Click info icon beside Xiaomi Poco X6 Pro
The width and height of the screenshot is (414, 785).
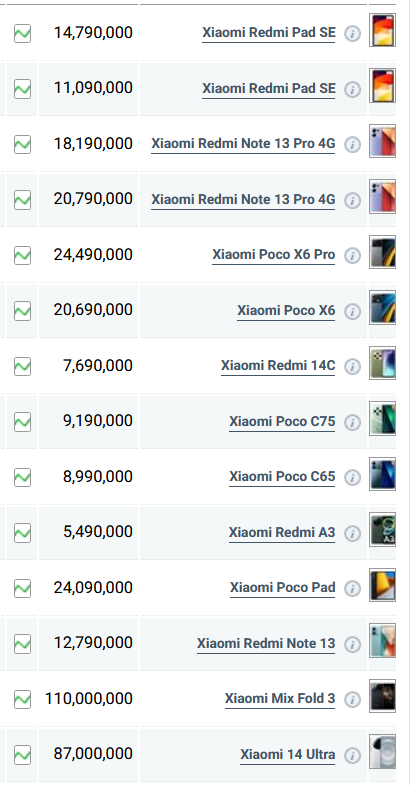click(353, 256)
